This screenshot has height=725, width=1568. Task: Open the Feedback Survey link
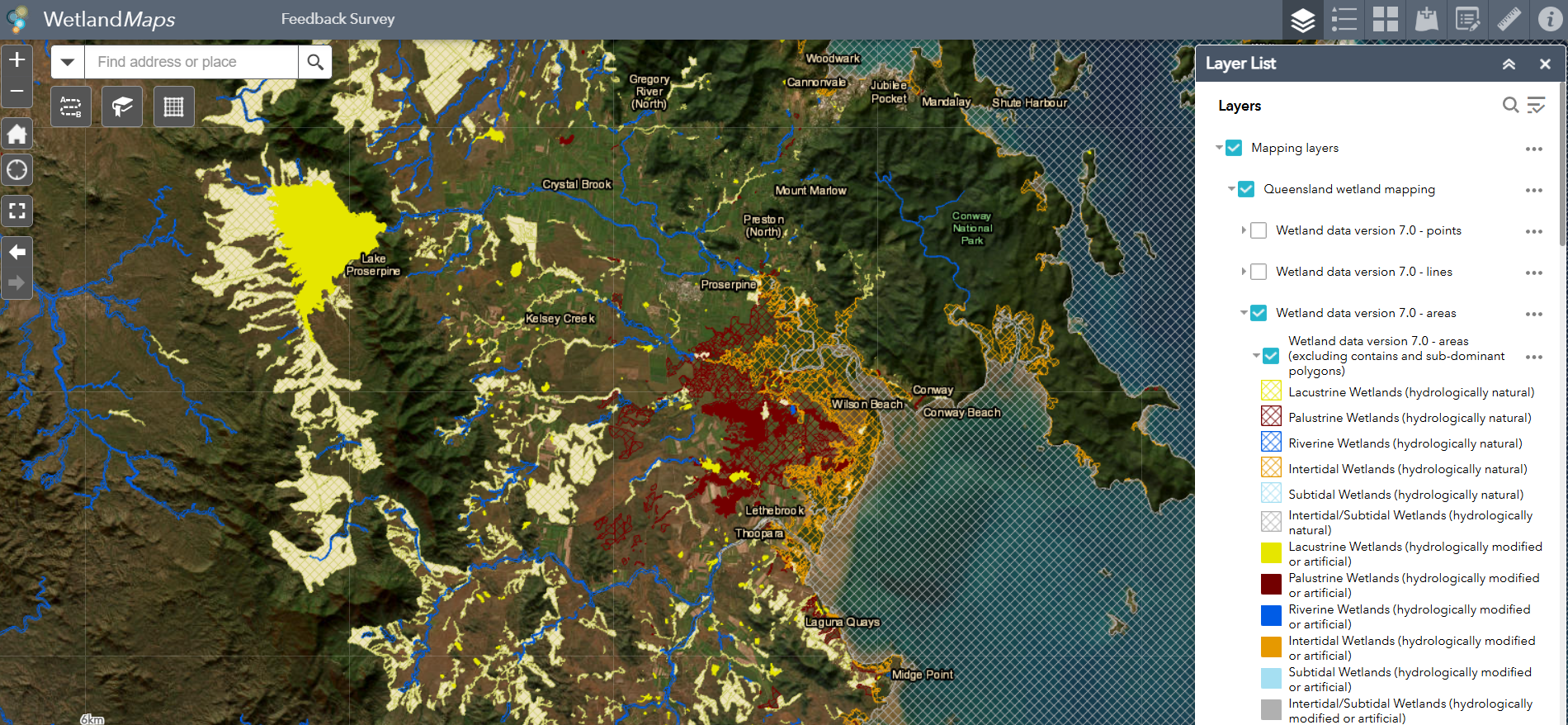[x=338, y=19]
